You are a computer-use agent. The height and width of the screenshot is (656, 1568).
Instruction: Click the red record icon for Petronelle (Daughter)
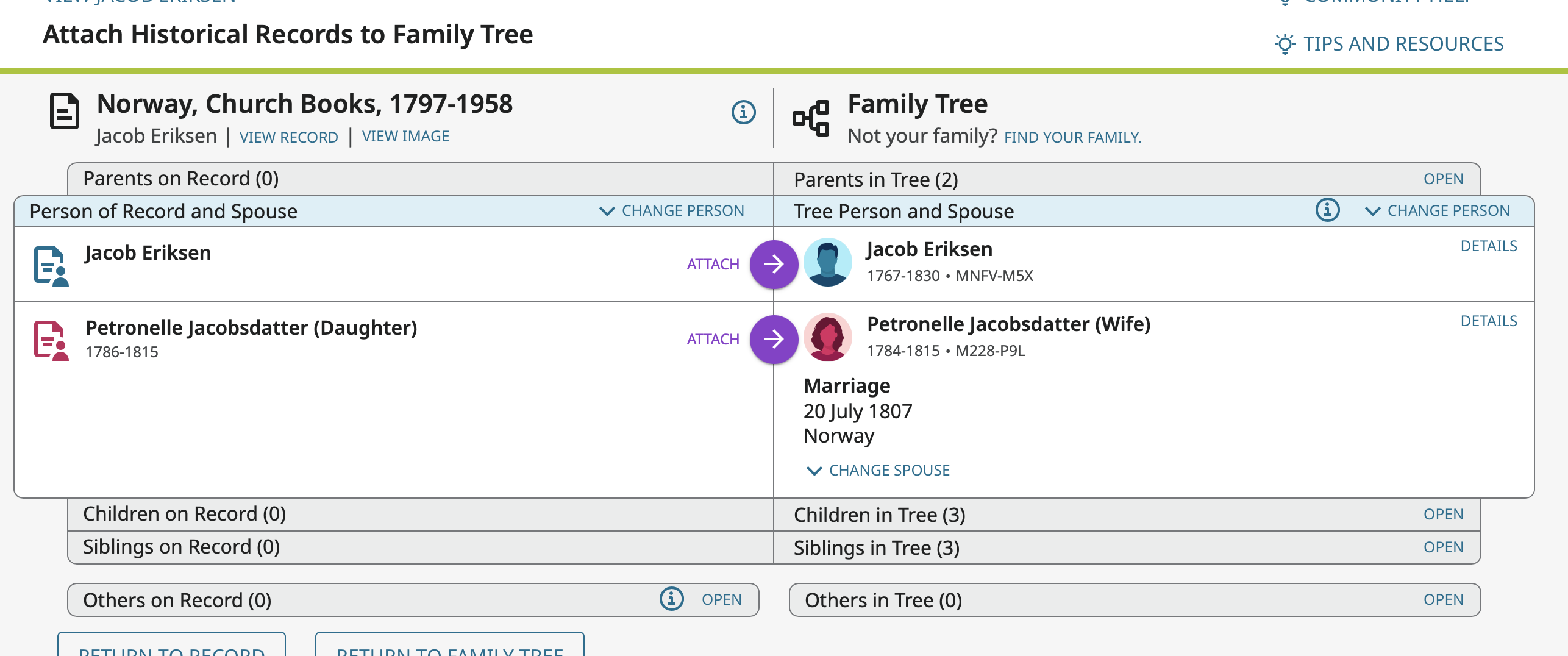(x=51, y=340)
